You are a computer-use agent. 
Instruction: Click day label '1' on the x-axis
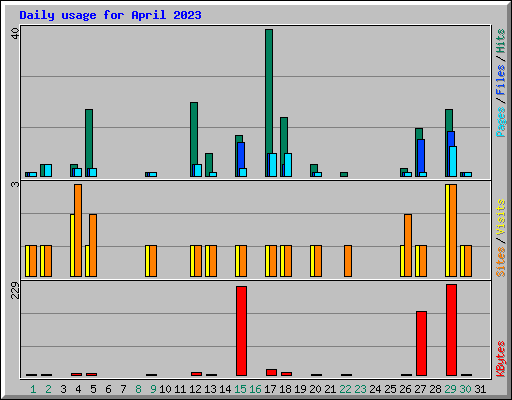33,389
